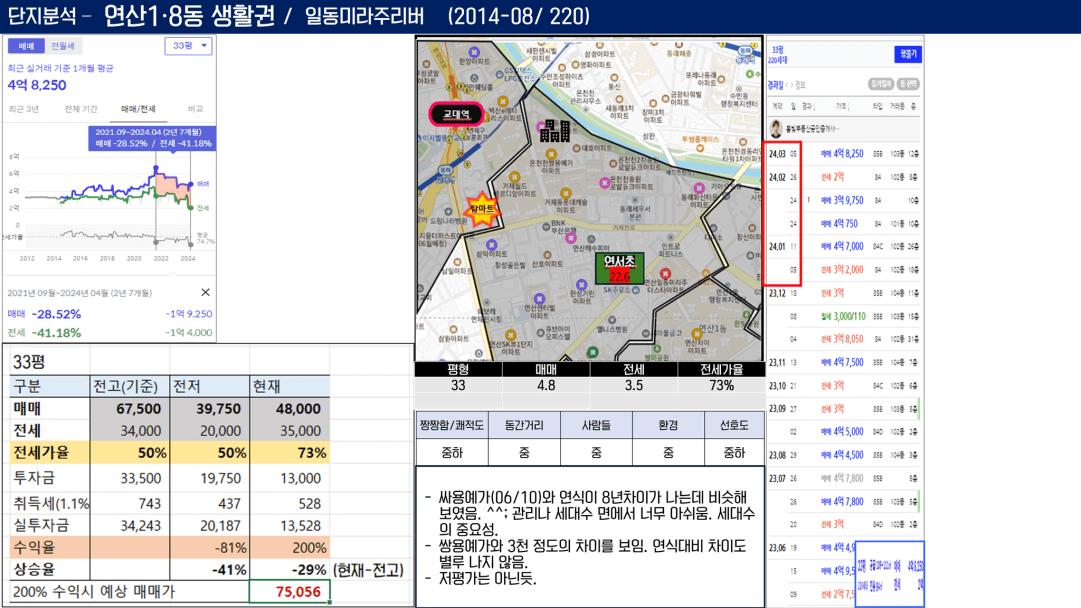Click the 평풀기 blue button
1081x608 pixels.
[908, 54]
